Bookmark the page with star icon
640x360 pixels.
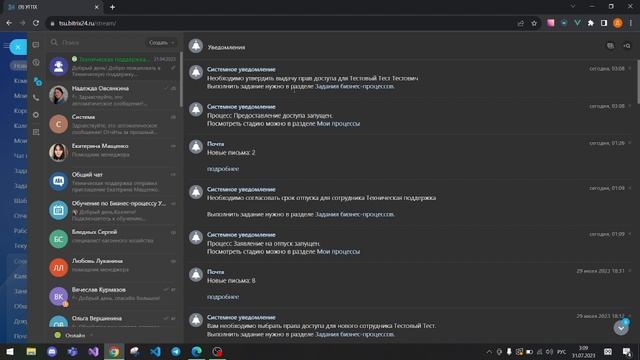coord(534,23)
